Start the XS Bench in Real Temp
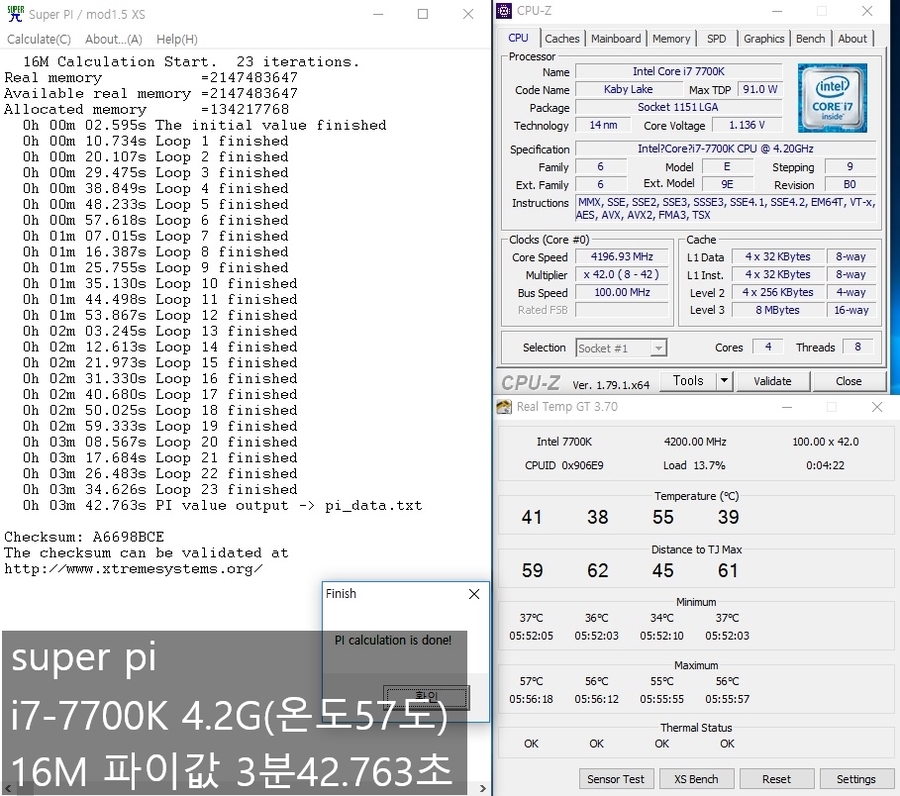This screenshot has width=900, height=796. point(696,779)
